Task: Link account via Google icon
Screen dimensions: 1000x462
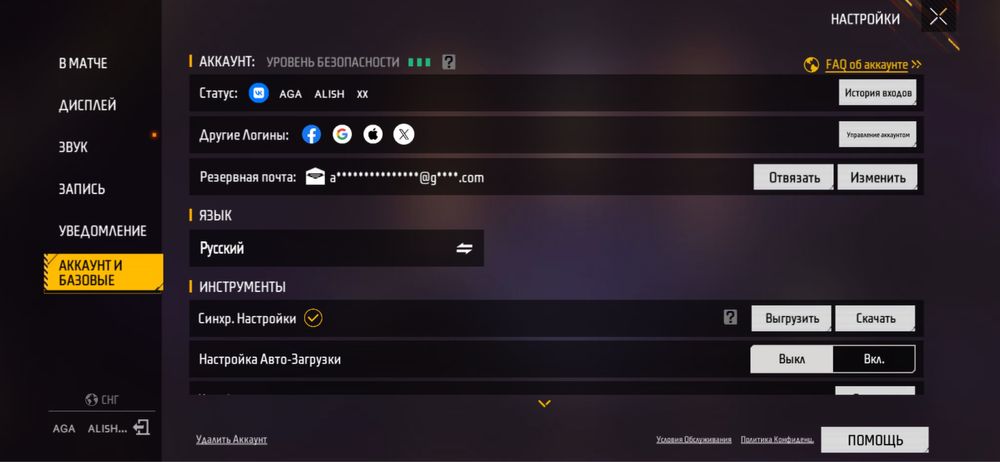Action: tap(342, 135)
